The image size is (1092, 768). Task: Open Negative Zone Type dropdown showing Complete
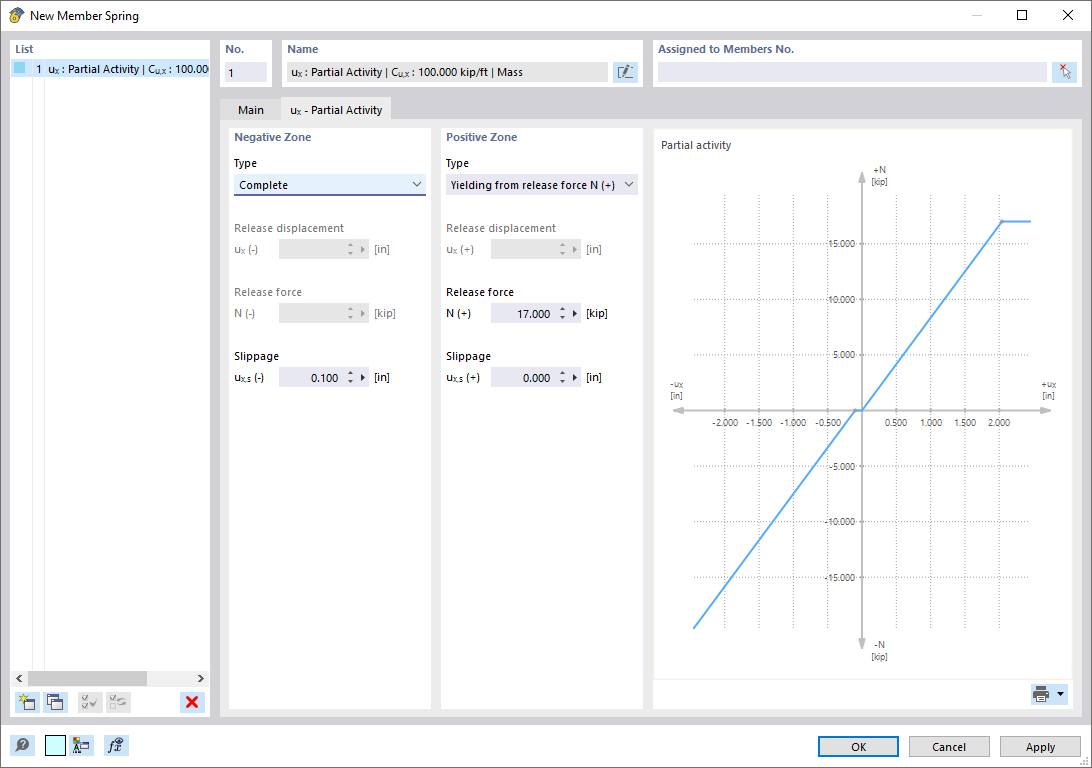pyautogui.click(x=329, y=185)
